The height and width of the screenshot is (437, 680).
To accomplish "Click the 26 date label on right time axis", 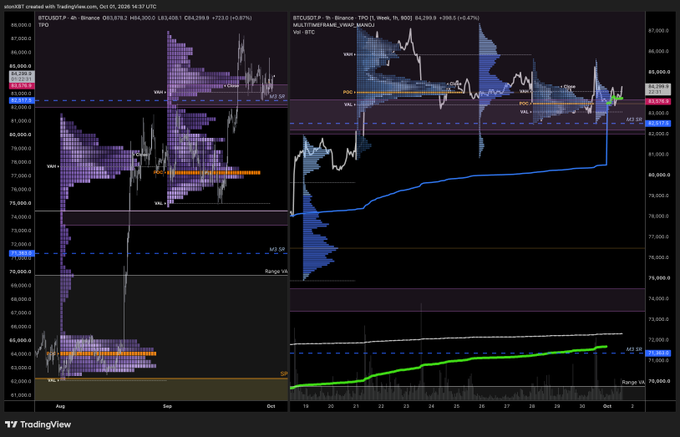I will (x=482, y=406).
